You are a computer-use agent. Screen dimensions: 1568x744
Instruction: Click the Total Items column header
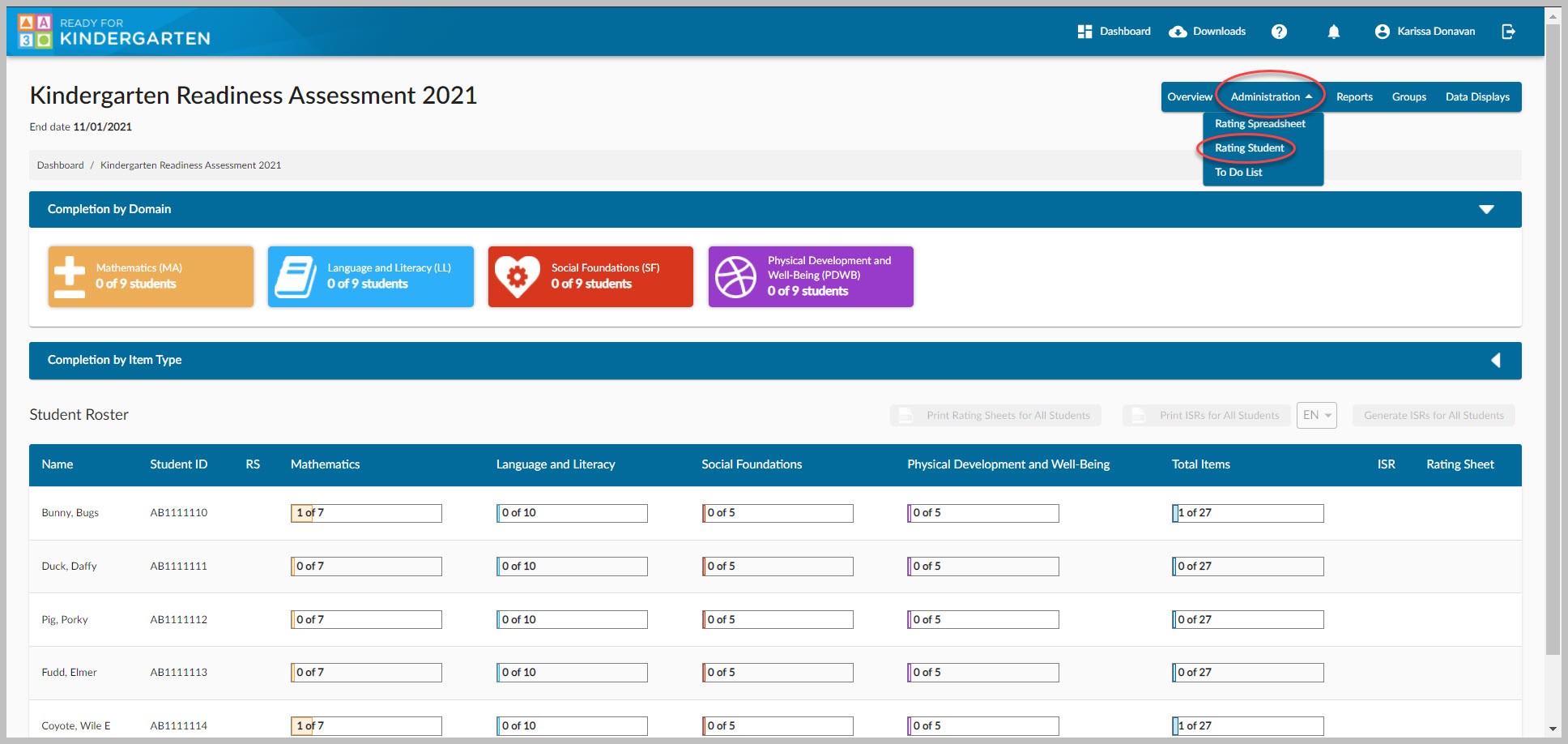click(1200, 464)
